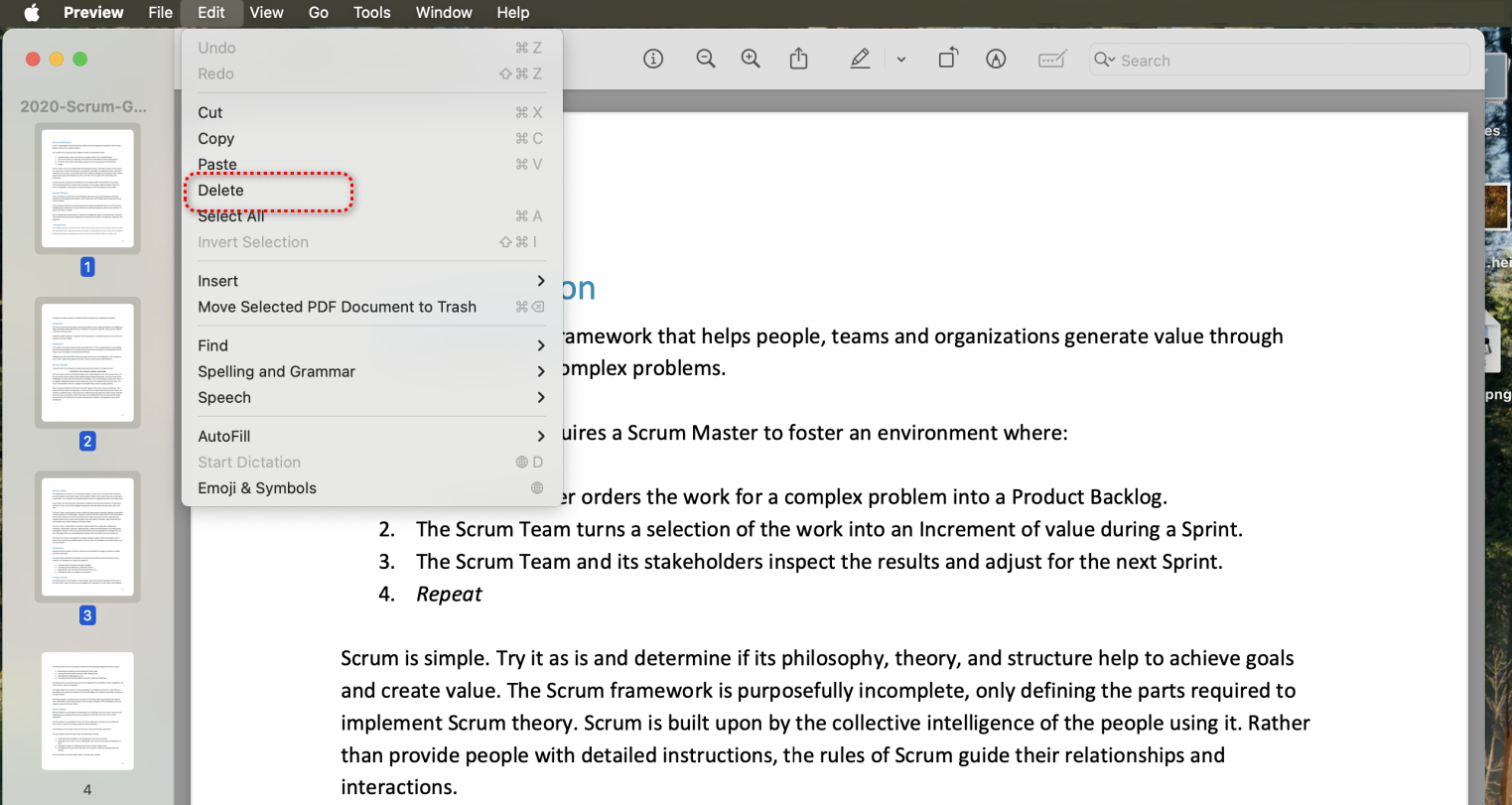This screenshot has width=1512, height=805.
Task: Click the zoom out magnifier icon
Action: click(706, 60)
